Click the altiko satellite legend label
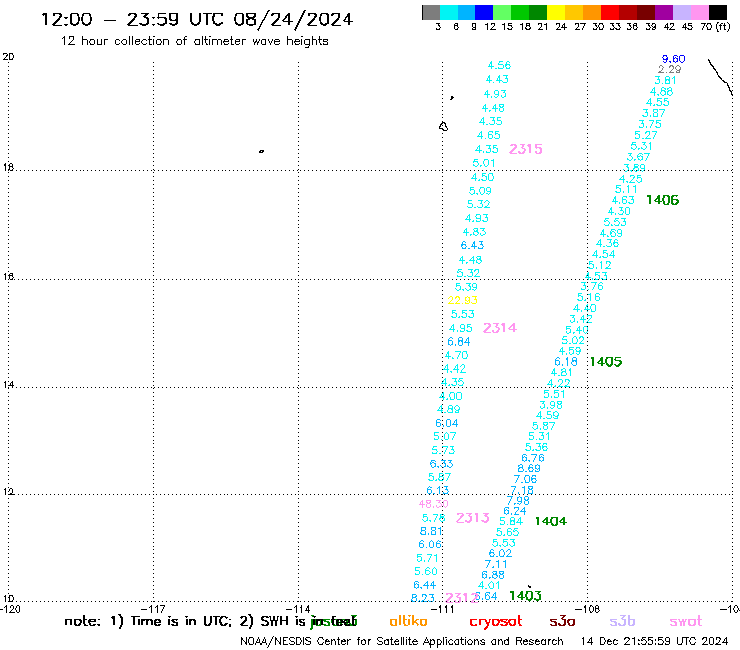Screen dimensions: 740x650 [408, 621]
